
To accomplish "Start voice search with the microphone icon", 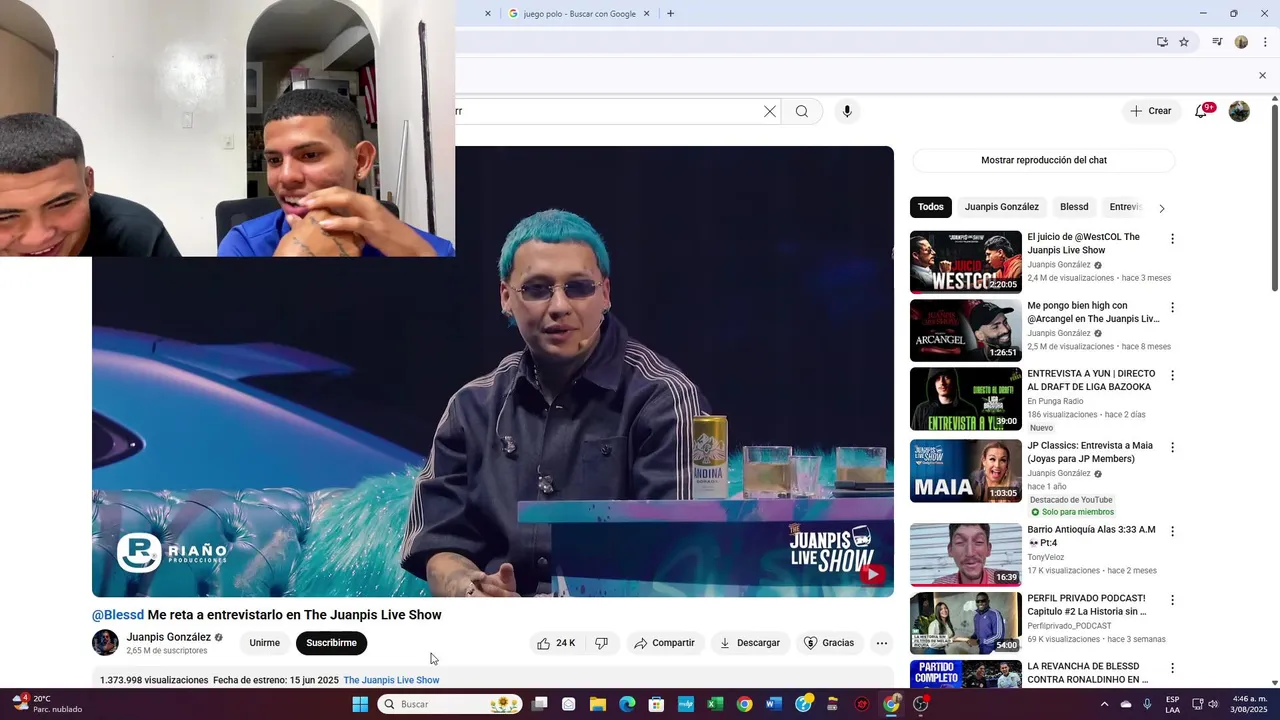I will click(x=847, y=111).
